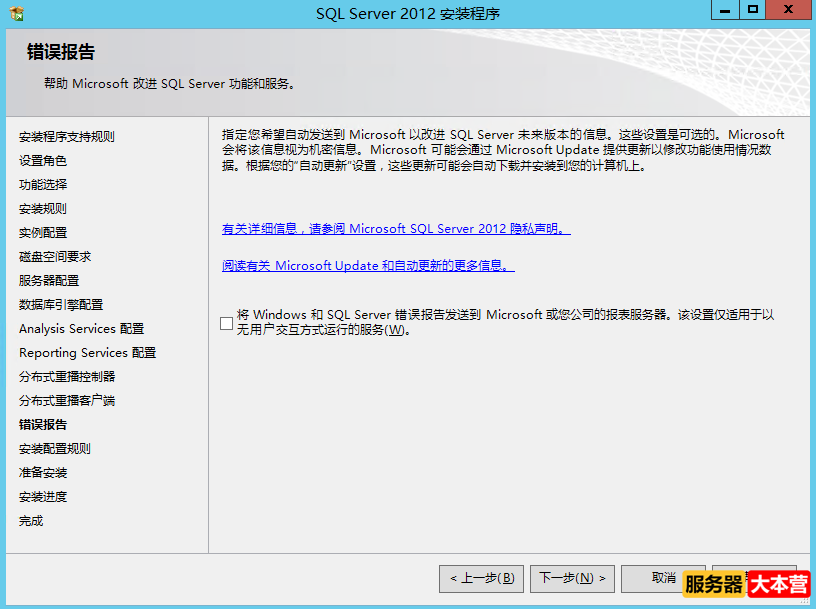Screen dimensions: 816x609
Task: Minimize the SQL Server 2012 setup window
Action: pos(725,10)
